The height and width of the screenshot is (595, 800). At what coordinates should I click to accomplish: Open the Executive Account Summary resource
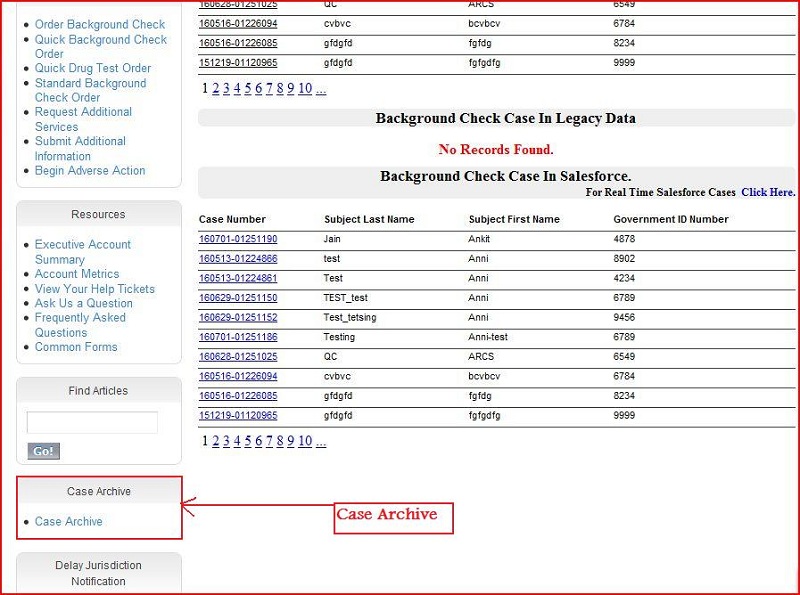(83, 252)
